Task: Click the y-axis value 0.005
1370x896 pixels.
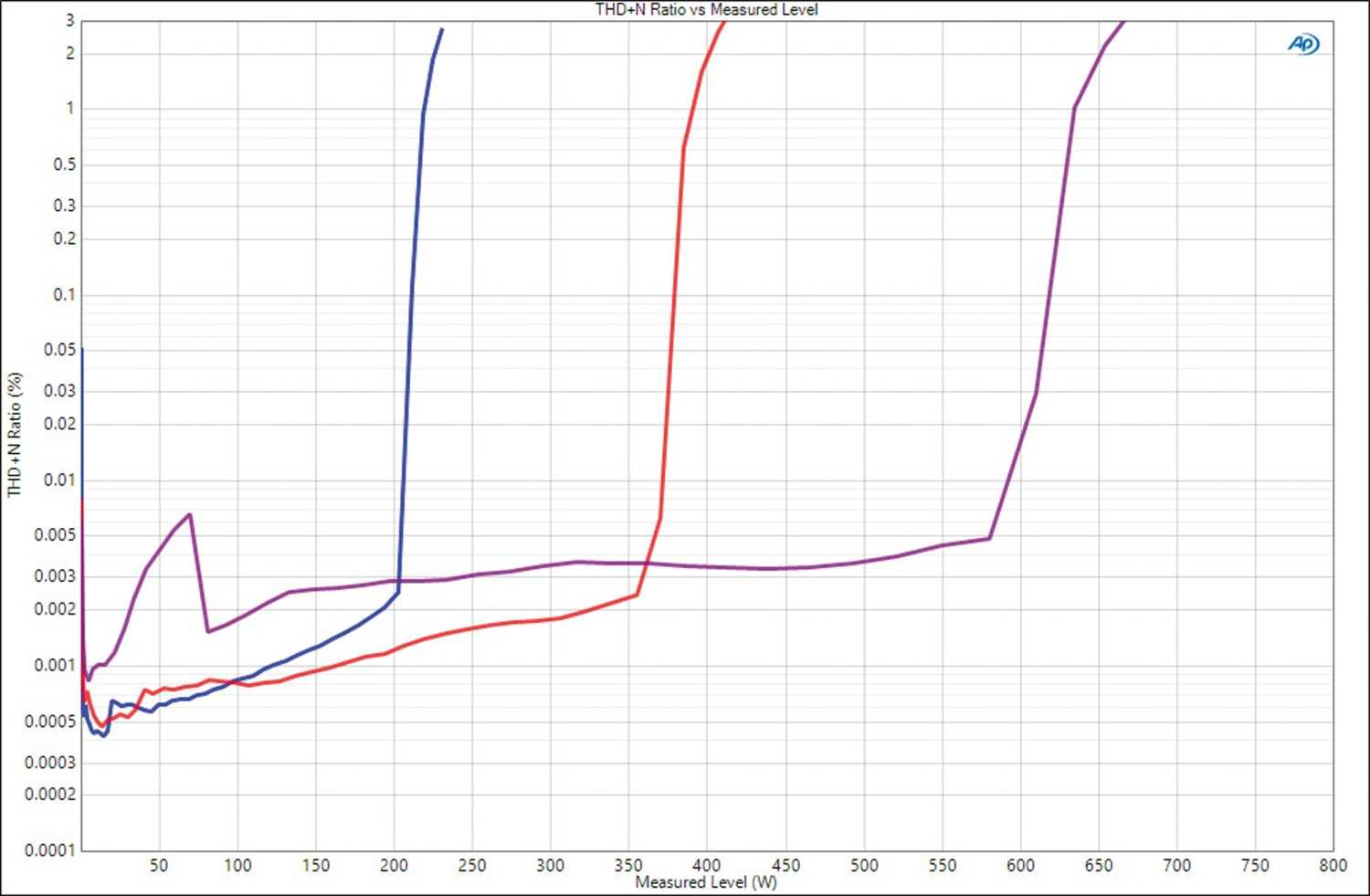Action: (x=56, y=535)
